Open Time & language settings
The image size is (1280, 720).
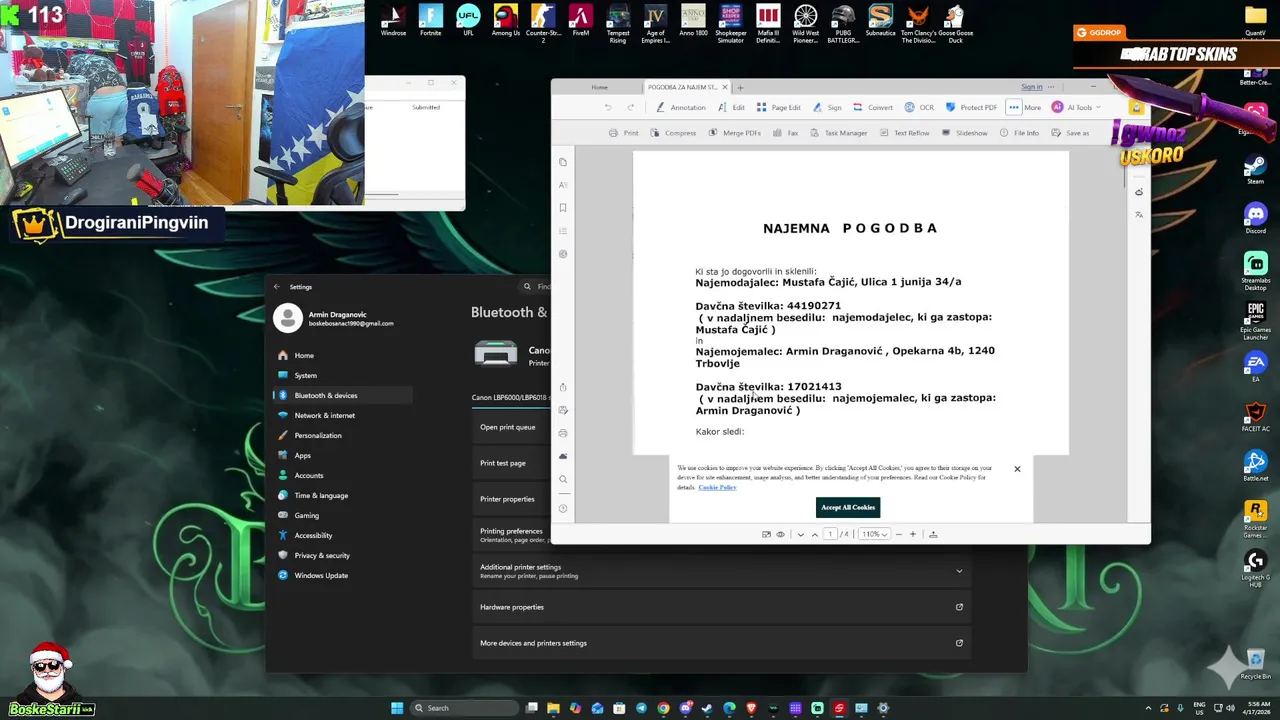point(342,495)
